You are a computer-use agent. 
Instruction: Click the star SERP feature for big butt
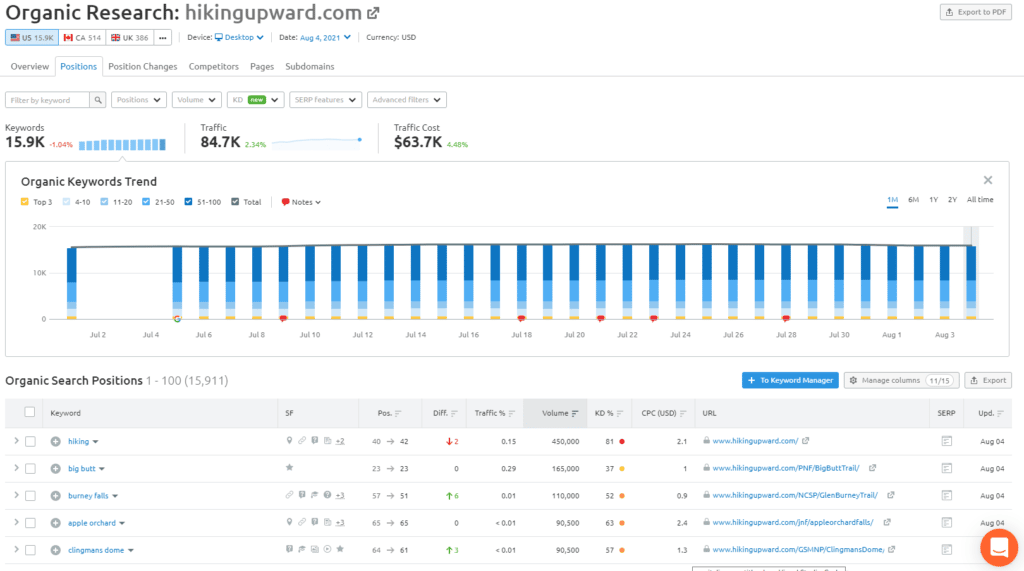click(289, 468)
